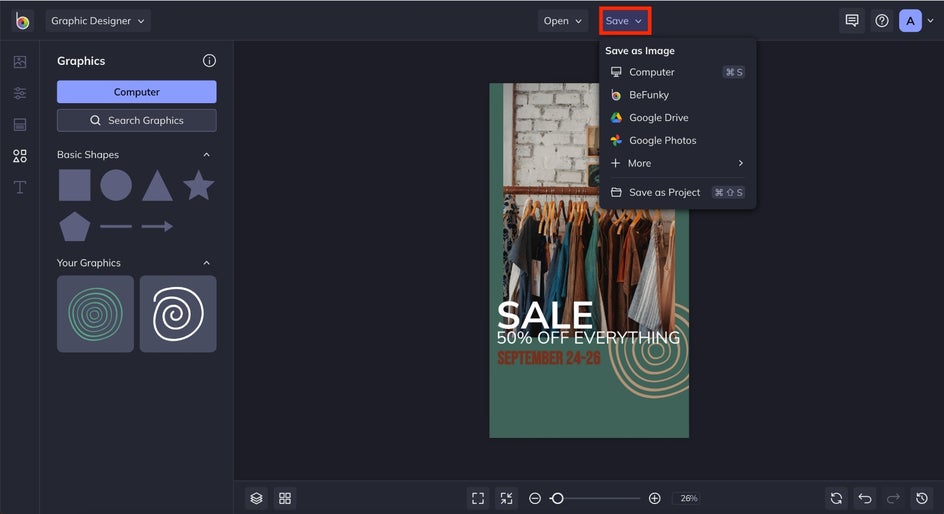Open the Image Manager sidebar icon

[x=19, y=62]
